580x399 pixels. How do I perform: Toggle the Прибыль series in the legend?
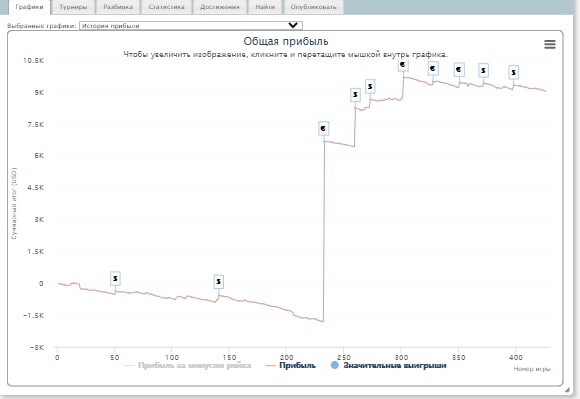pos(297,365)
